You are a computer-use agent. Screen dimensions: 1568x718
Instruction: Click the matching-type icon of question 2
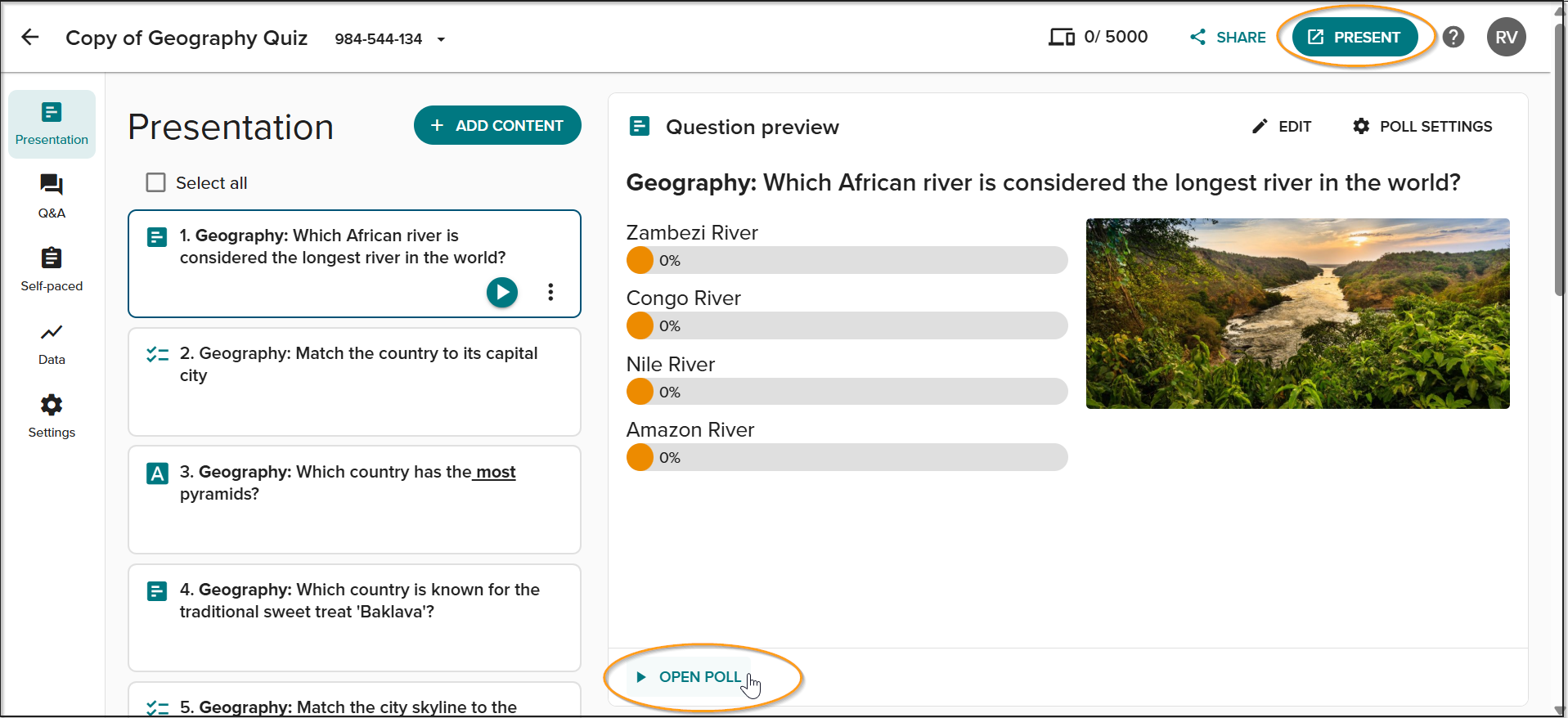point(157,354)
